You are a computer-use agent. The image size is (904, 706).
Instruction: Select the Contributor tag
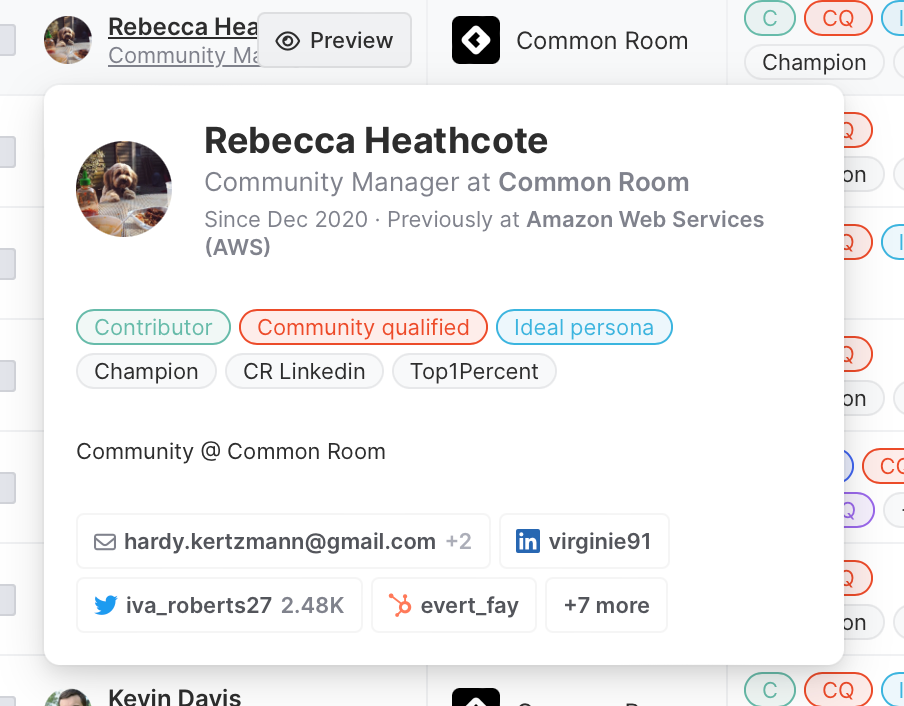click(x=153, y=327)
